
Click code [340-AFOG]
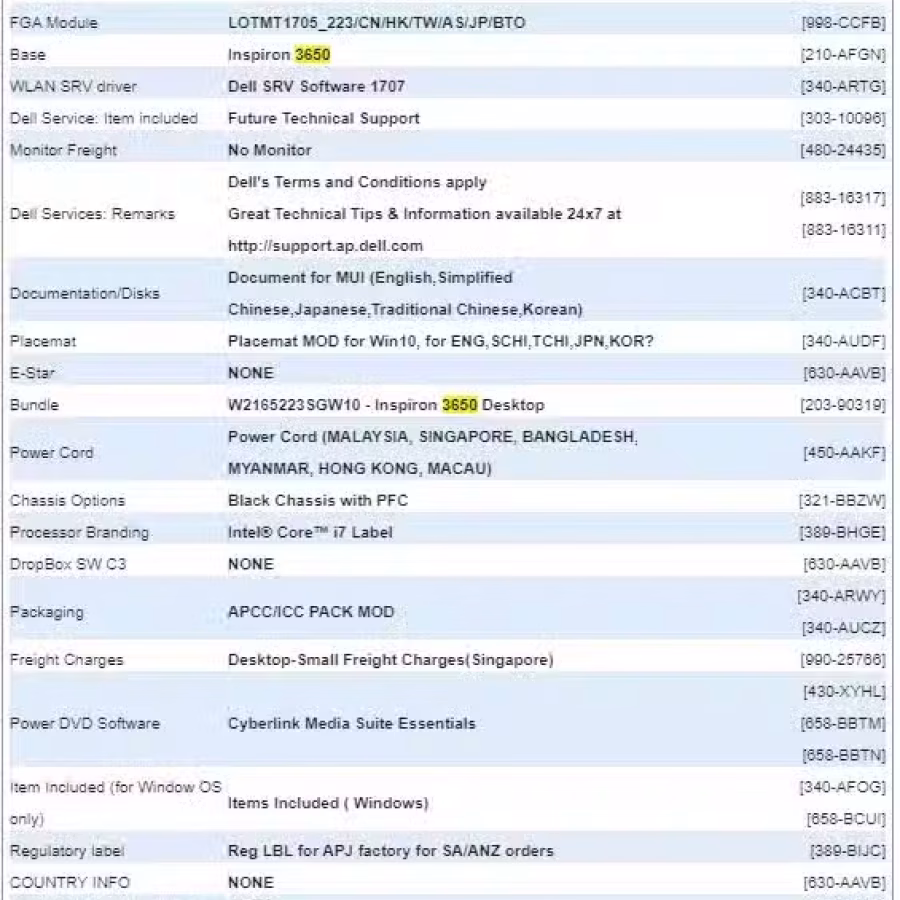tap(842, 788)
